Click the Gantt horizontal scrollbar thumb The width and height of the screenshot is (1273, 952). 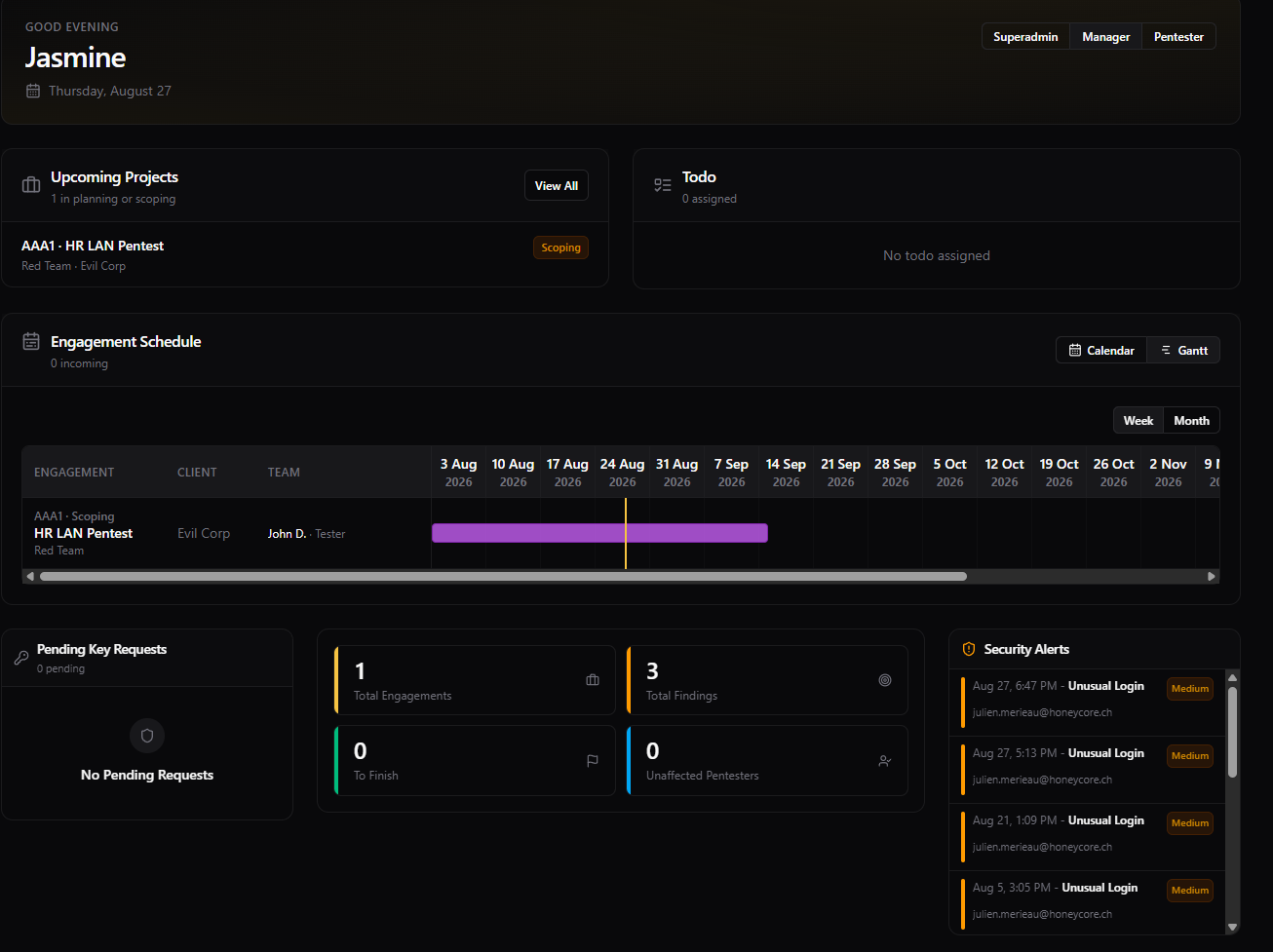pos(503,576)
